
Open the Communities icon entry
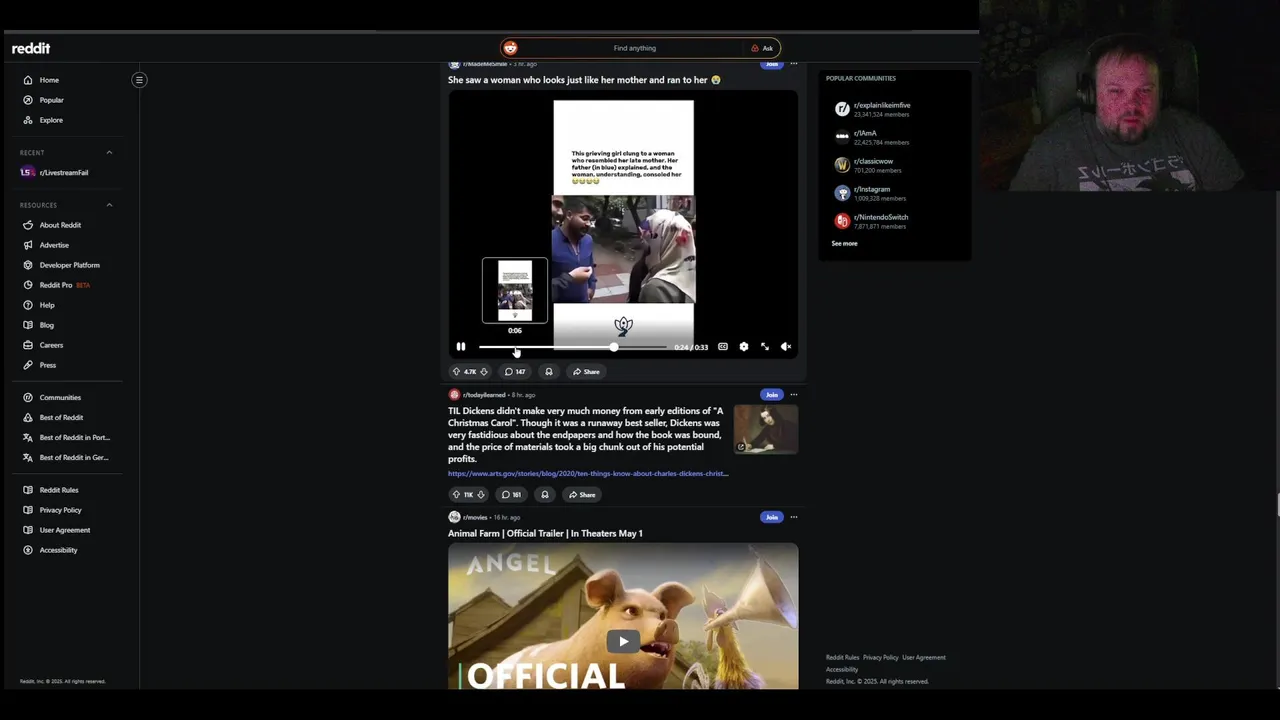[28, 397]
